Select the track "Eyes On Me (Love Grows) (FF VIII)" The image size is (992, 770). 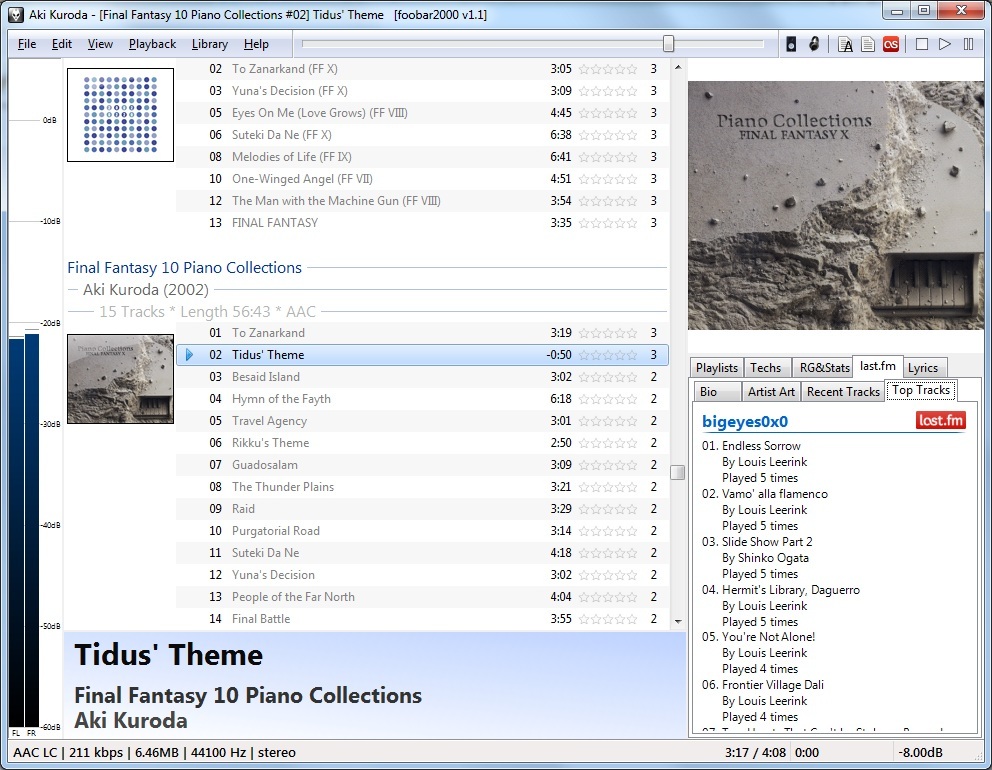423,113
